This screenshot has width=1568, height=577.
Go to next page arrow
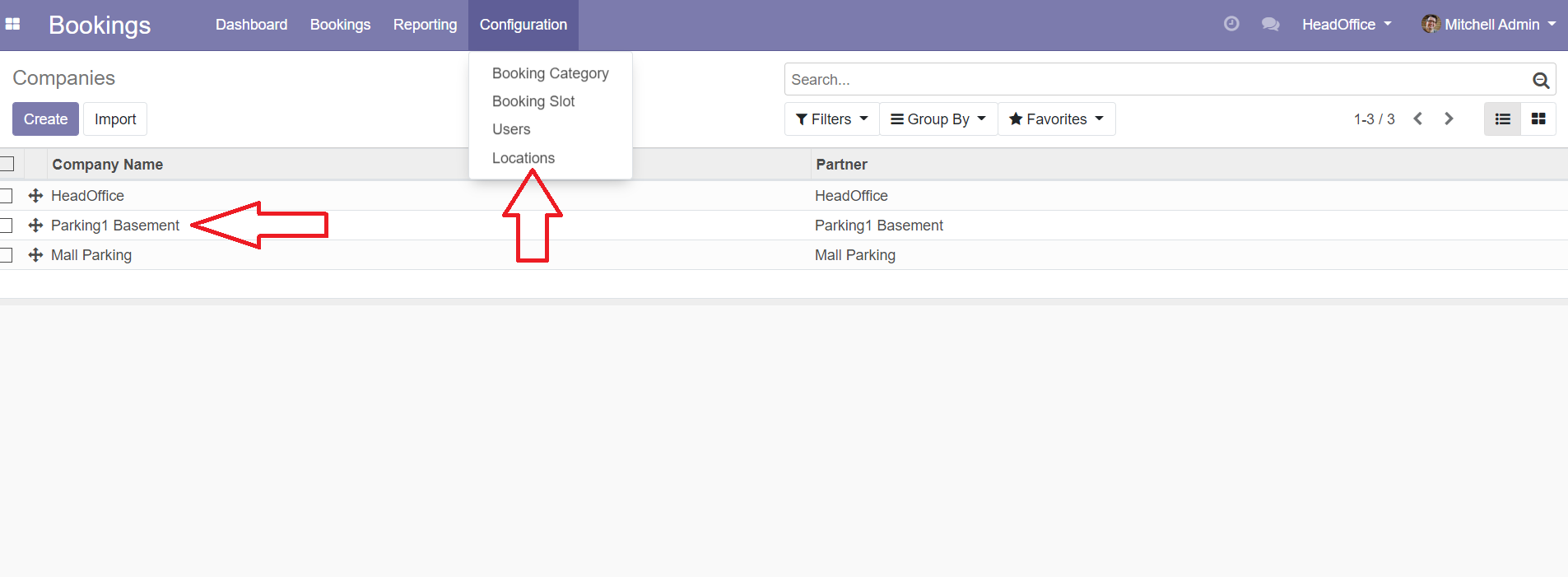point(1449,119)
